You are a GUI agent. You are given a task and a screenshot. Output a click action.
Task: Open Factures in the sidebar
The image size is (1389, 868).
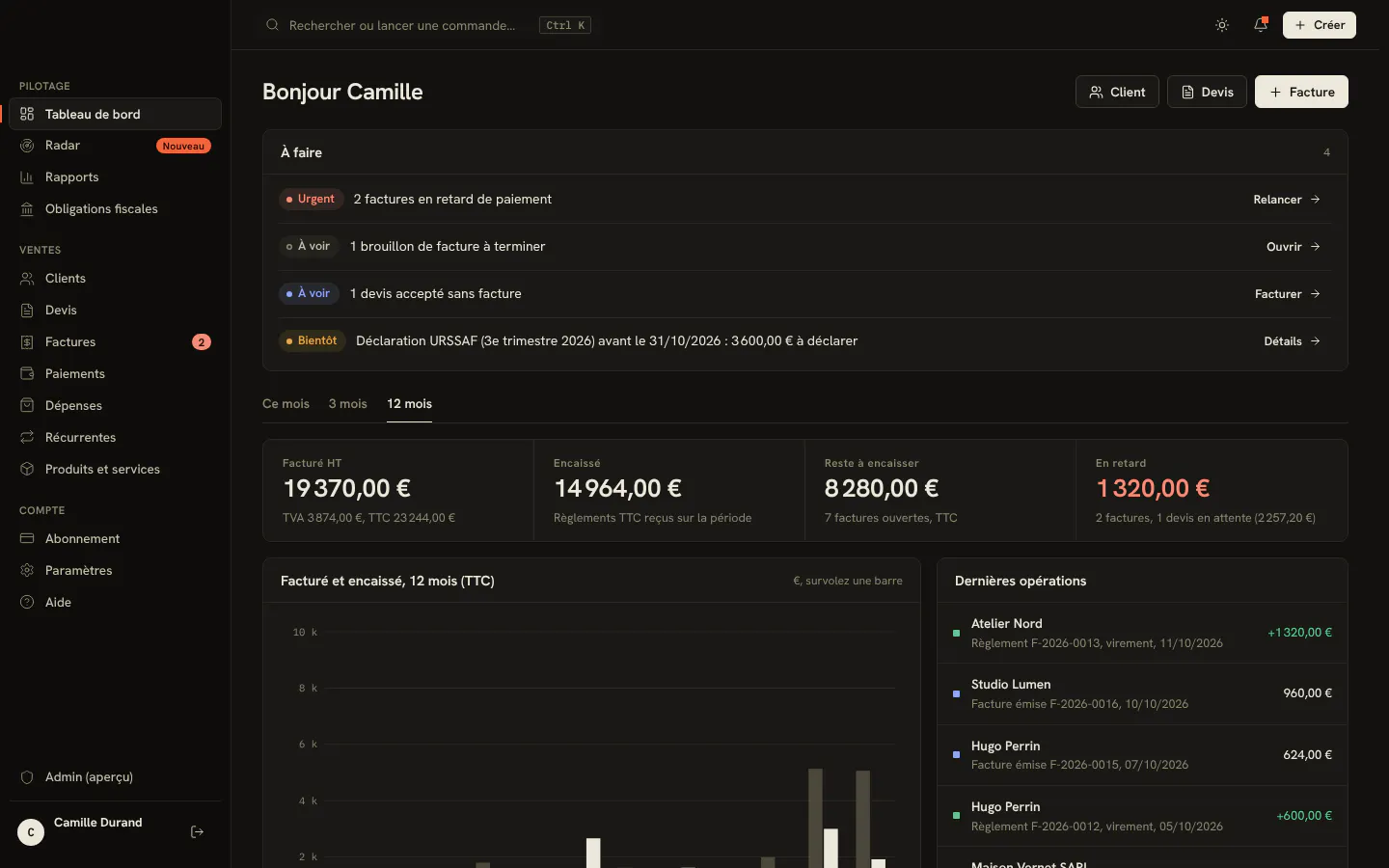116,342
